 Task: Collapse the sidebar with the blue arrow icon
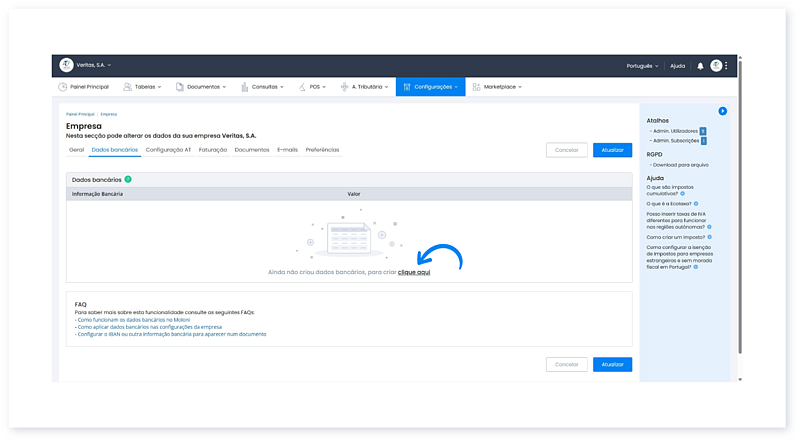click(x=722, y=111)
